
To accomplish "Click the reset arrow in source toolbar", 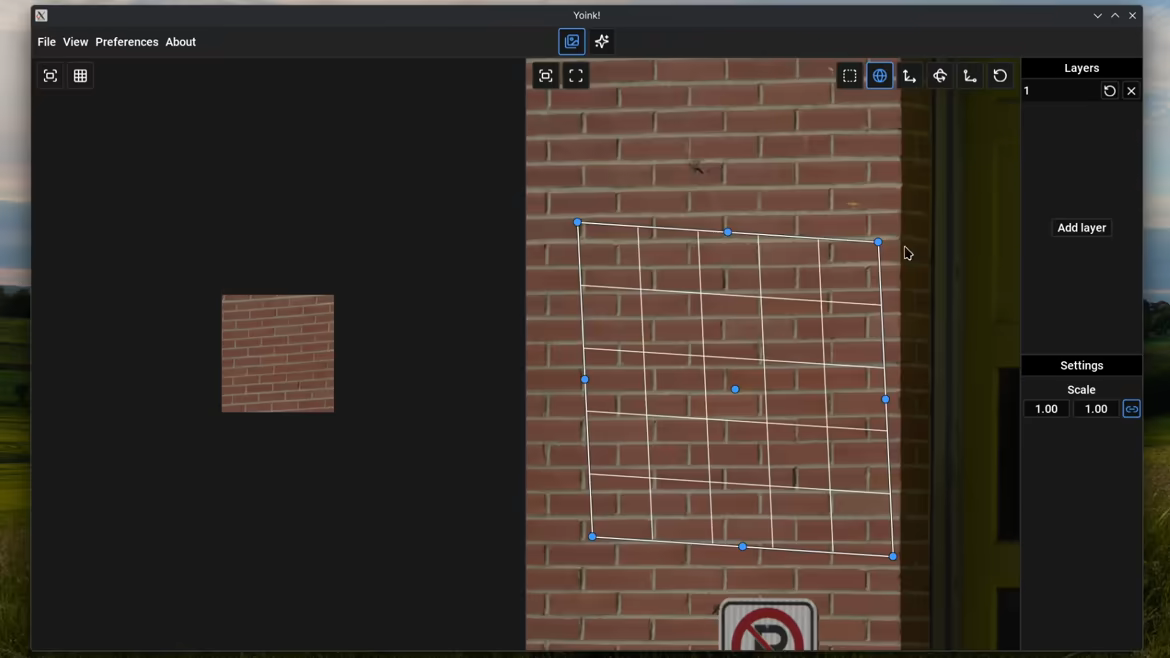I will [1000, 76].
